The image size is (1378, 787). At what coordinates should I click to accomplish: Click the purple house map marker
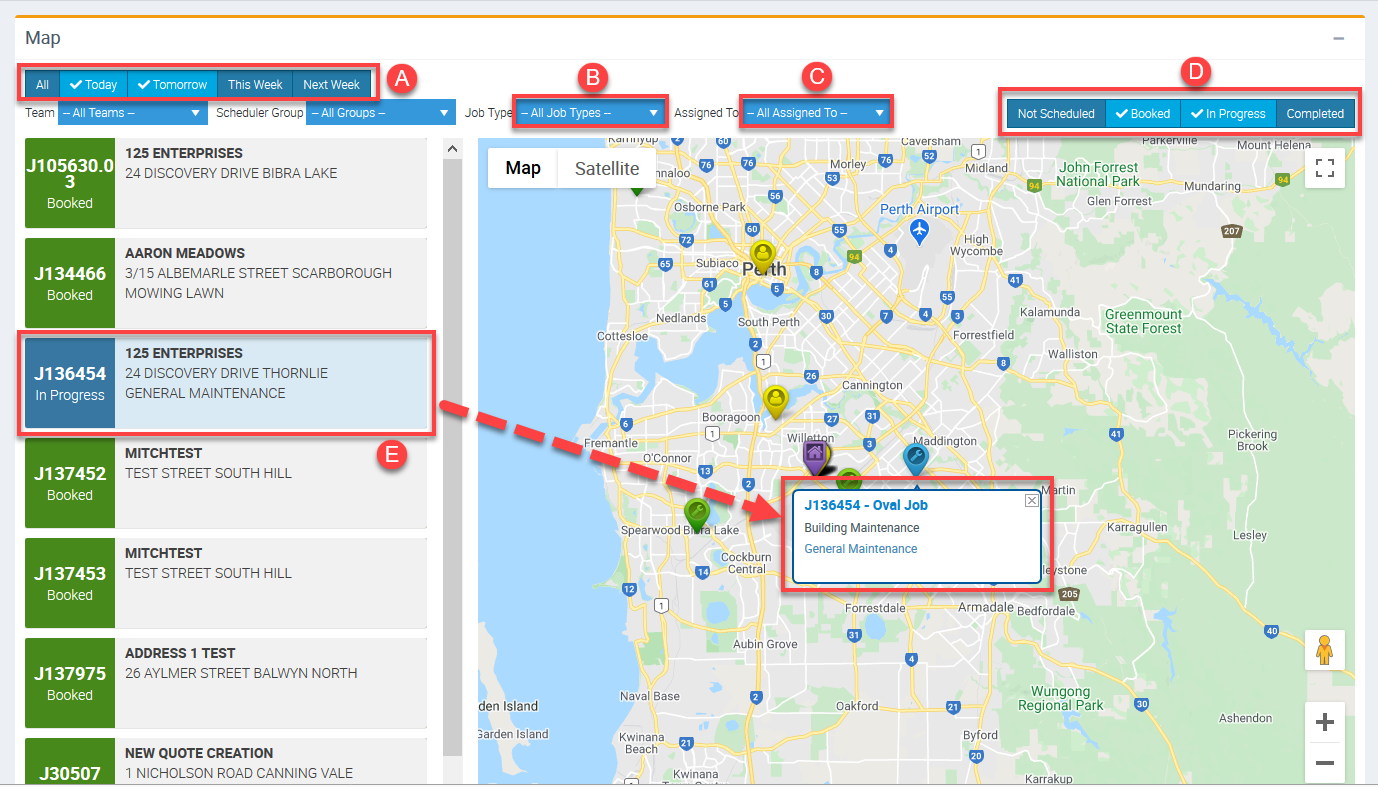[815, 455]
